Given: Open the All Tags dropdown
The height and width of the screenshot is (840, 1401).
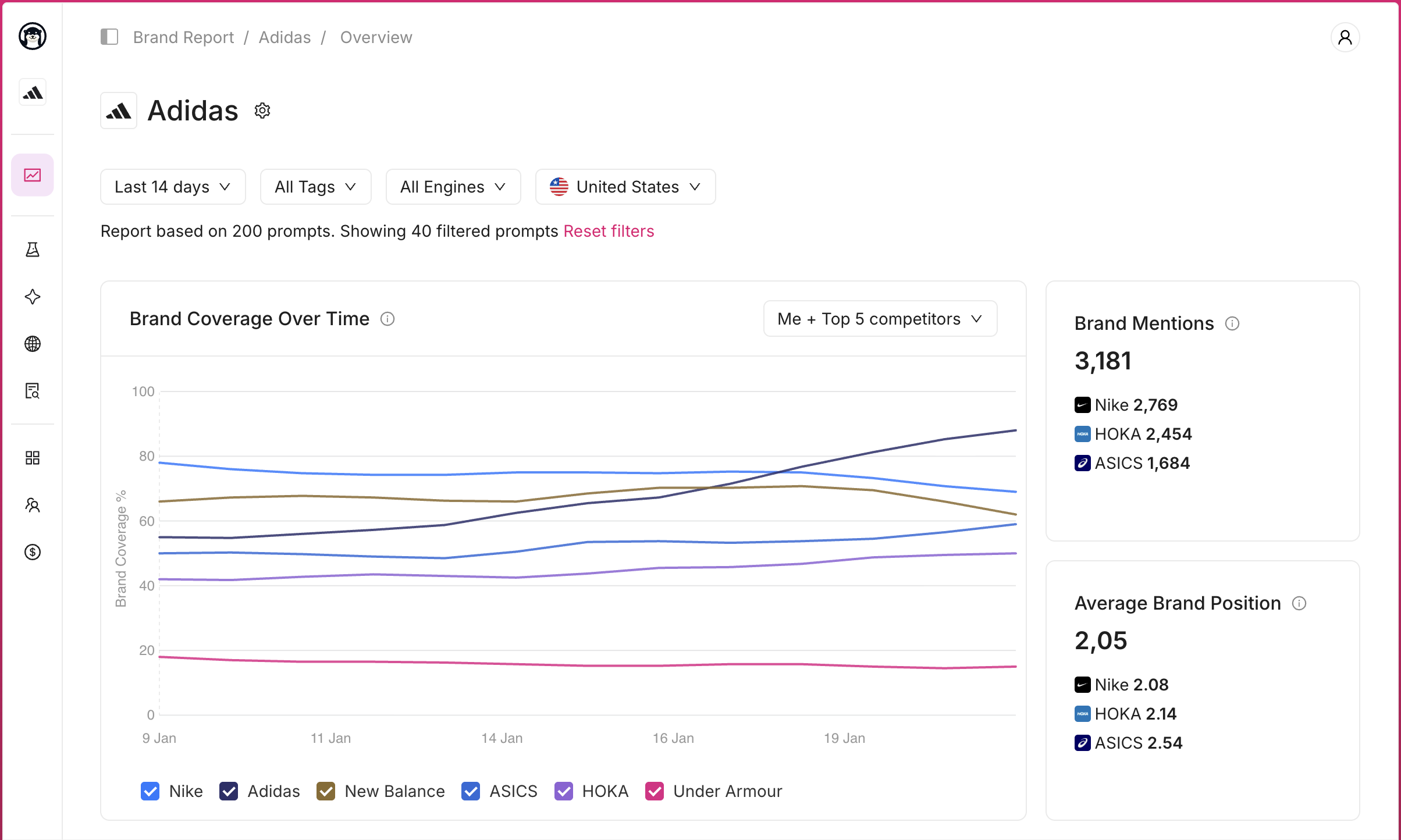Looking at the screenshot, I should pyautogui.click(x=316, y=187).
